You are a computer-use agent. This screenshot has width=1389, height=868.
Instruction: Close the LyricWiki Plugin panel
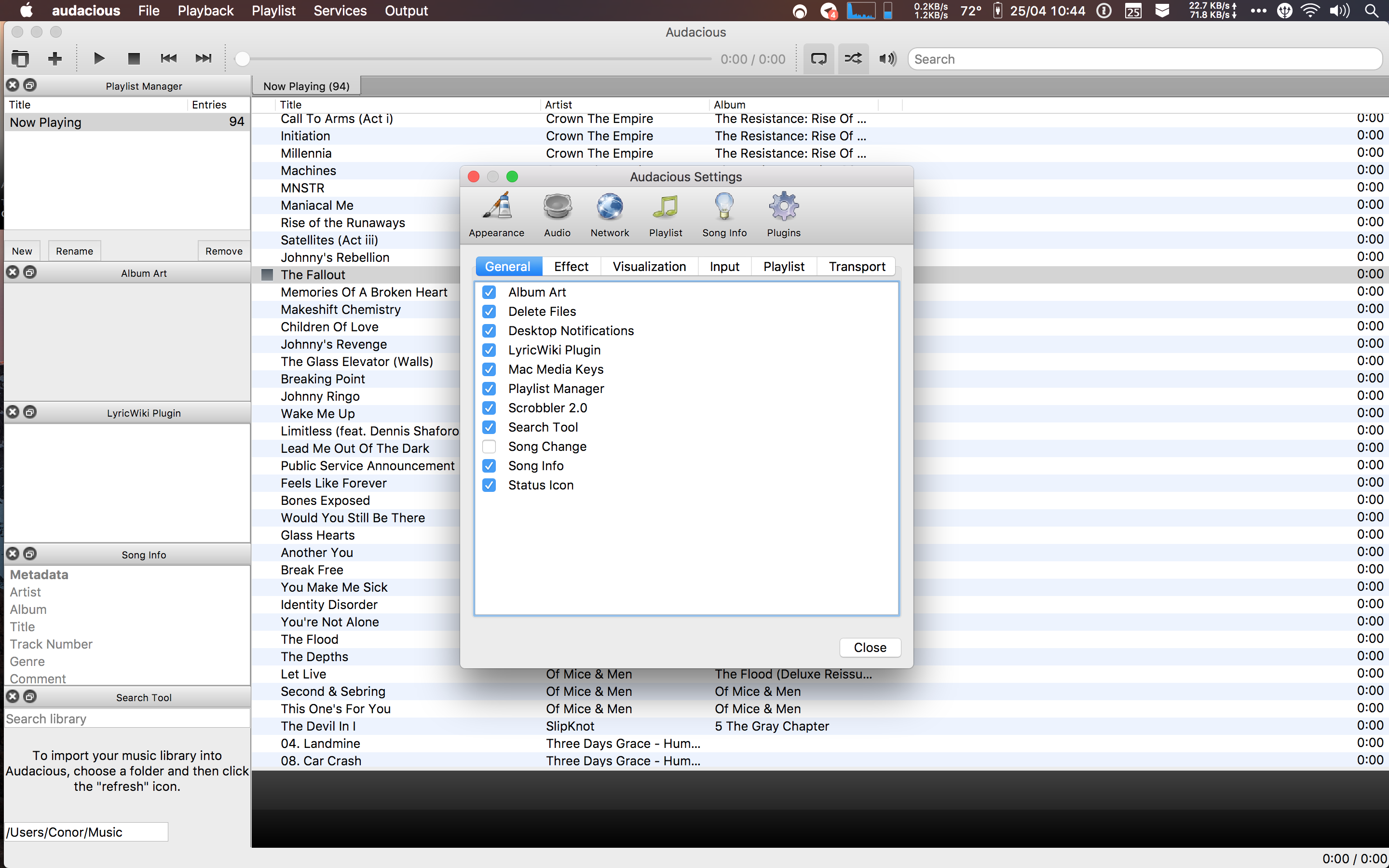point(13,412)
